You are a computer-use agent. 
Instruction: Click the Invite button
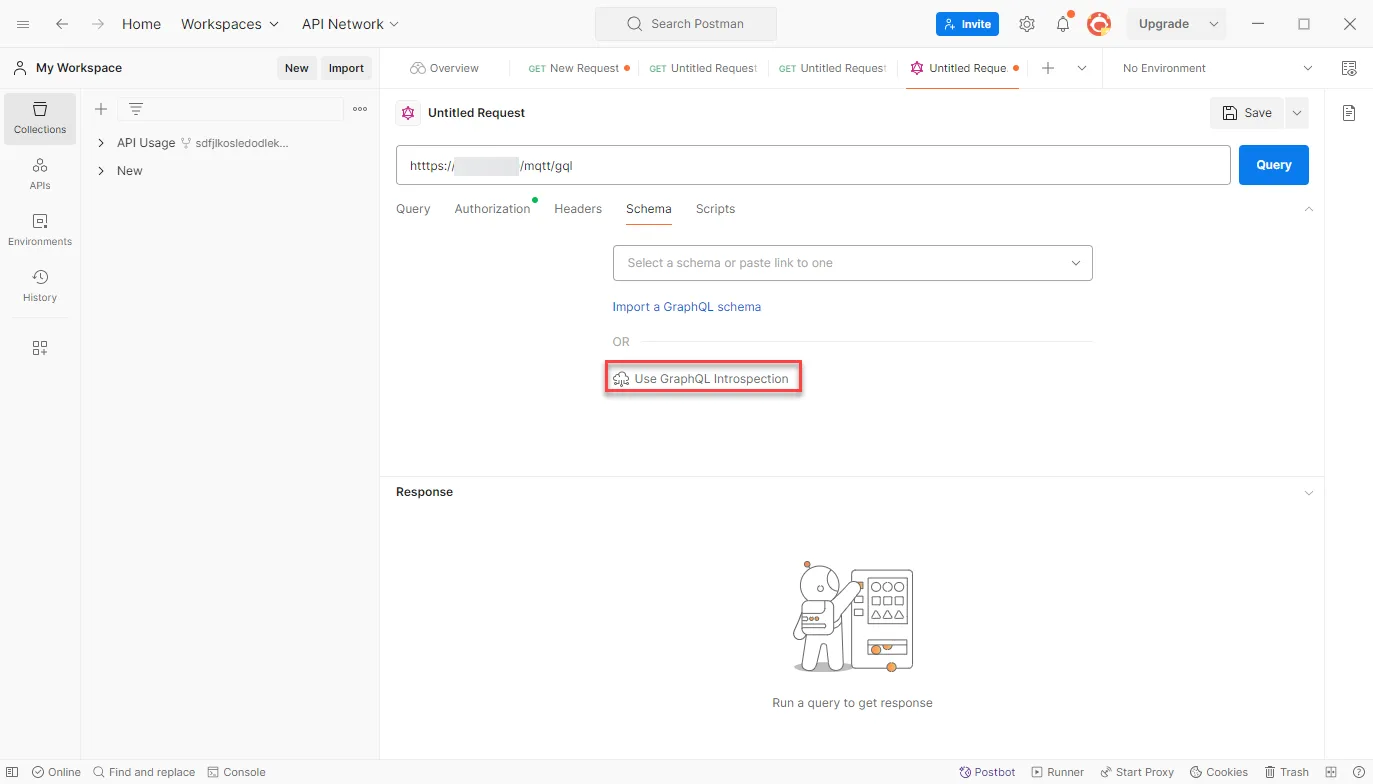point(967,24)
